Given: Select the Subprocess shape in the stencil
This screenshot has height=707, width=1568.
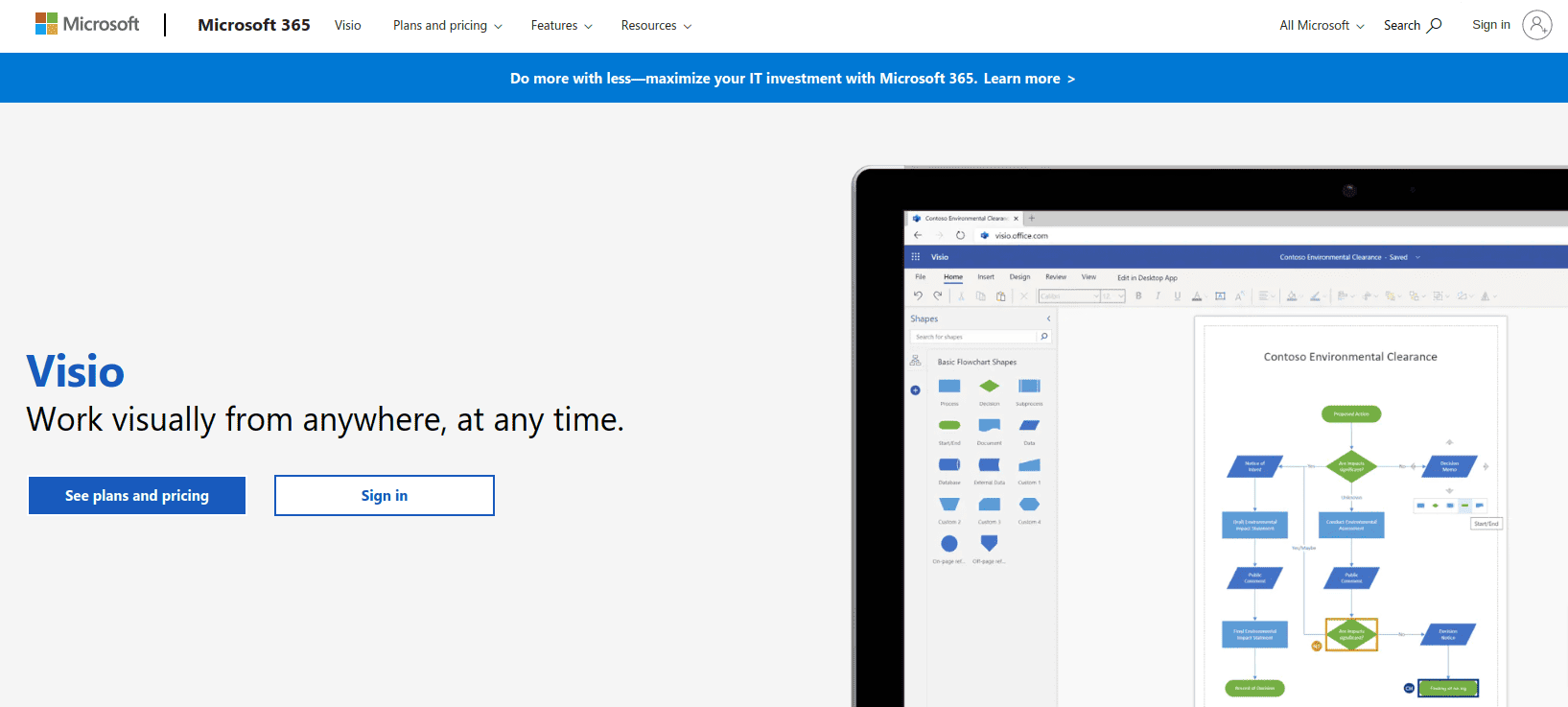Looking at the screenshot, I should 1029,386.
